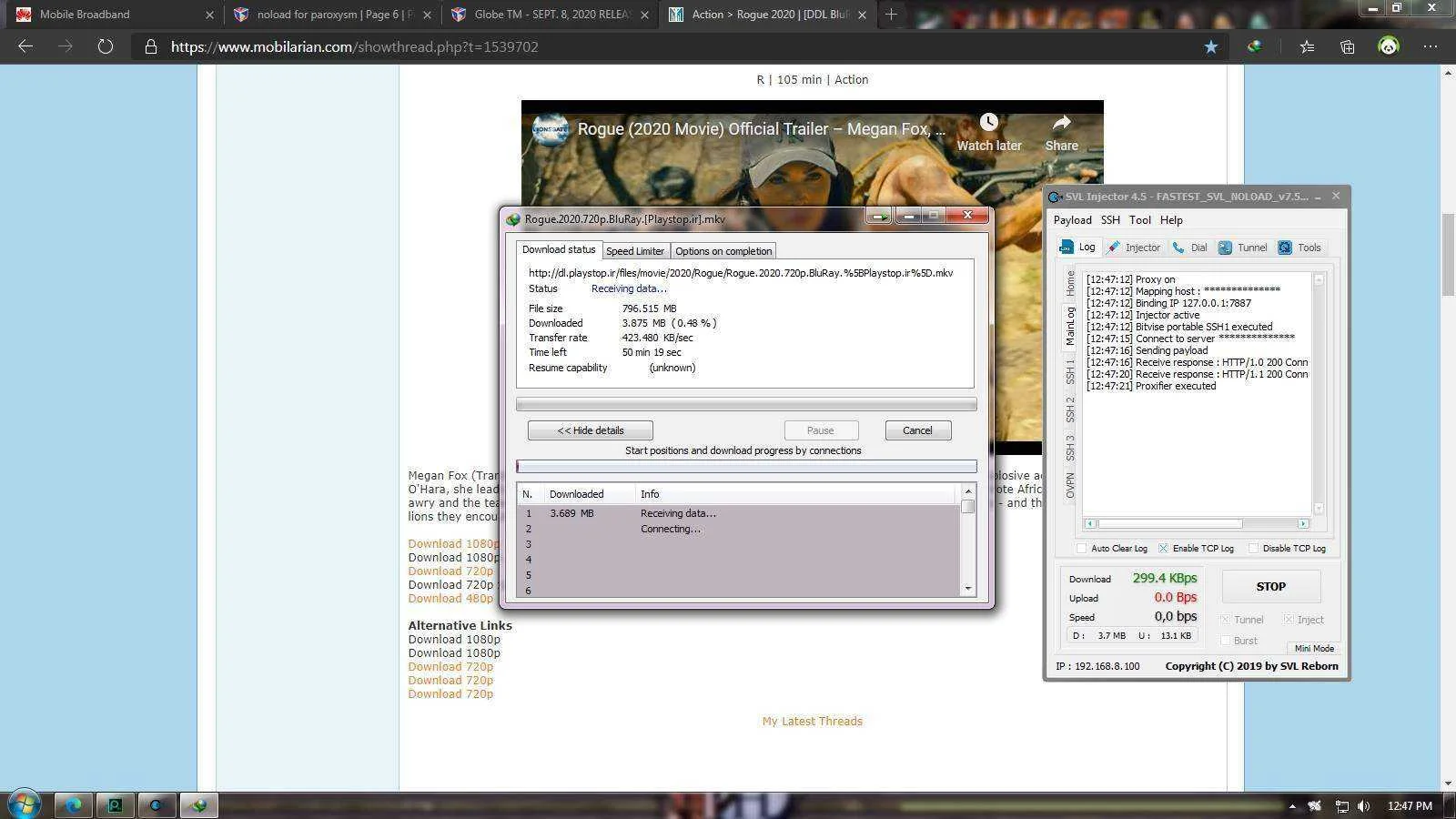The image size is (1456, 819).
Task: Open the Internet Download Manager taskbar icon
Action: tap(198, 804)
